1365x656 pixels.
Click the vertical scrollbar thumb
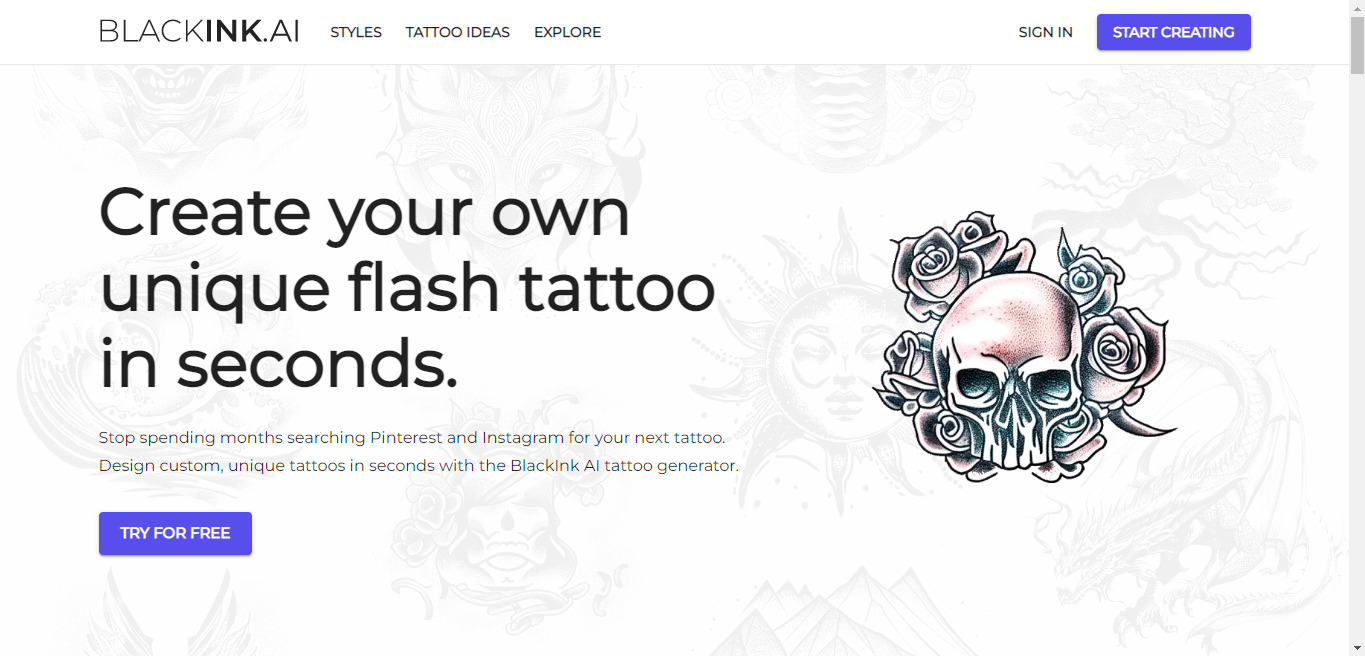point(1357,45)
